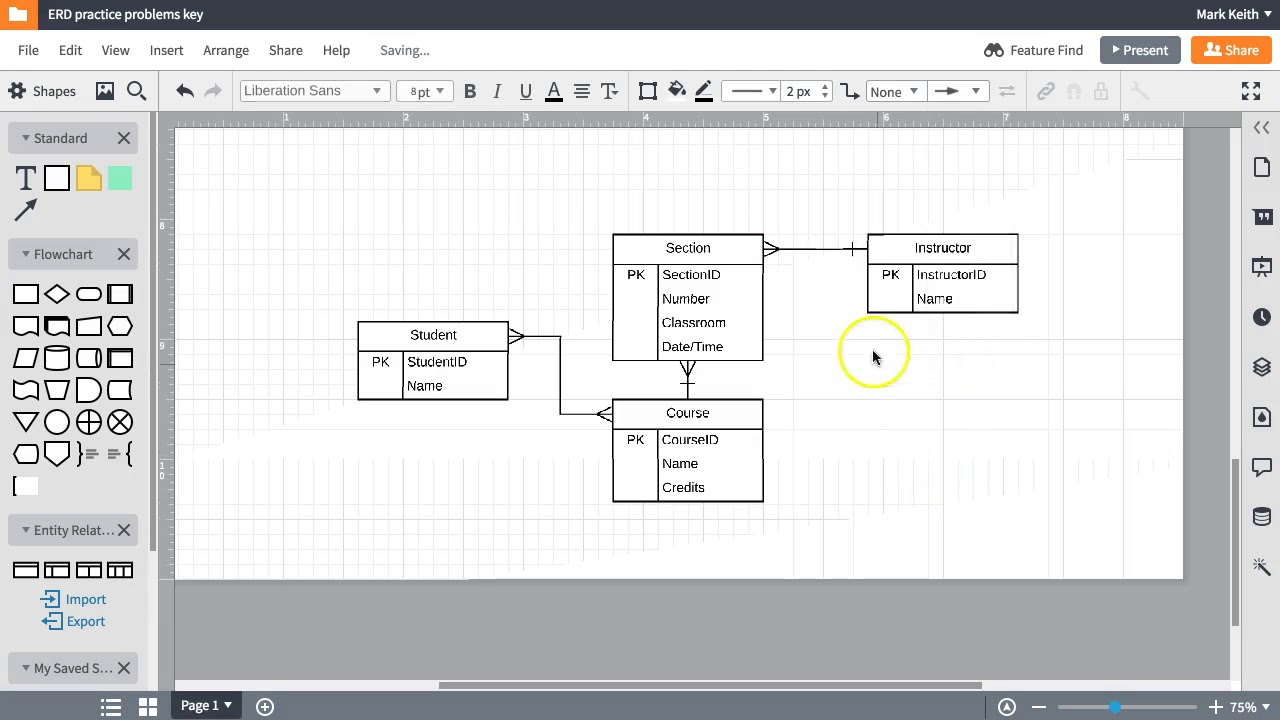Toggle italic text formatting
Image resolution: width=1280 pixels, height=720 pixels.
(x=497, y=91)
